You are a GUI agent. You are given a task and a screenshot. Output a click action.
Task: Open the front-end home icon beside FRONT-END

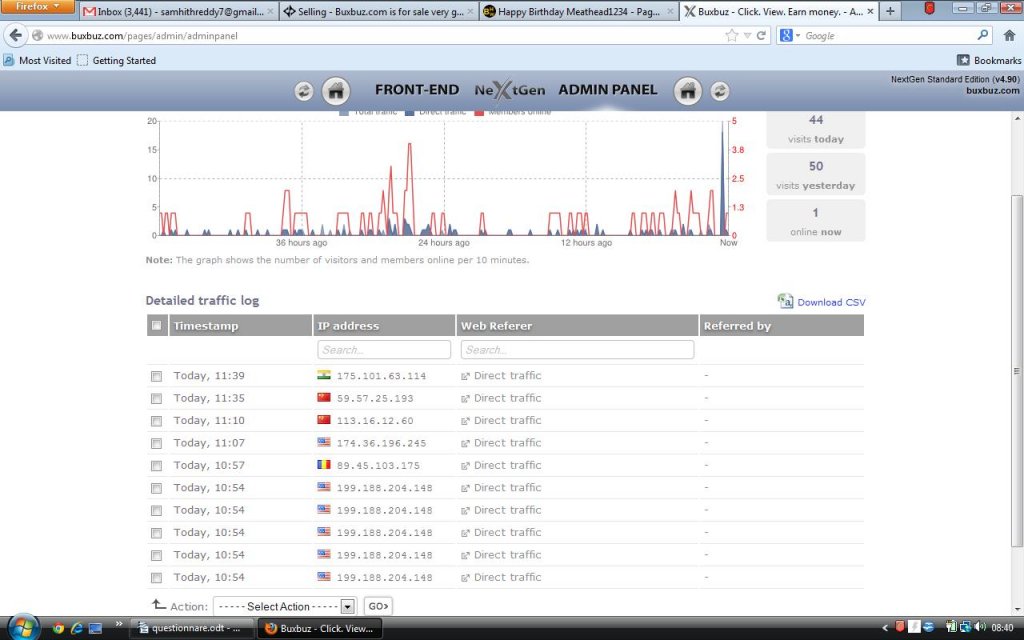(x=336, y=91)
